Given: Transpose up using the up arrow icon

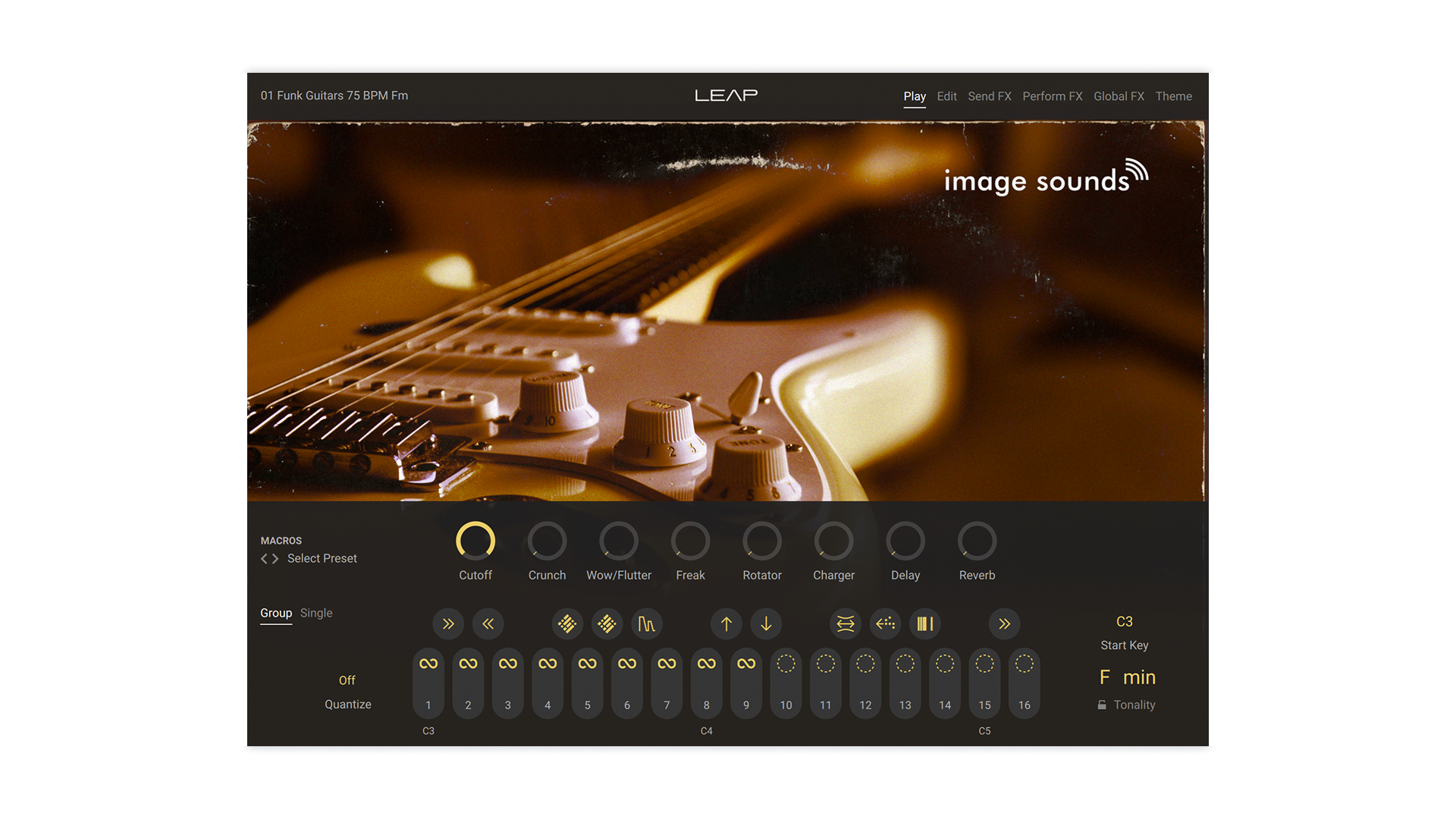Looking at the screenshot, I should coord(726,623).
